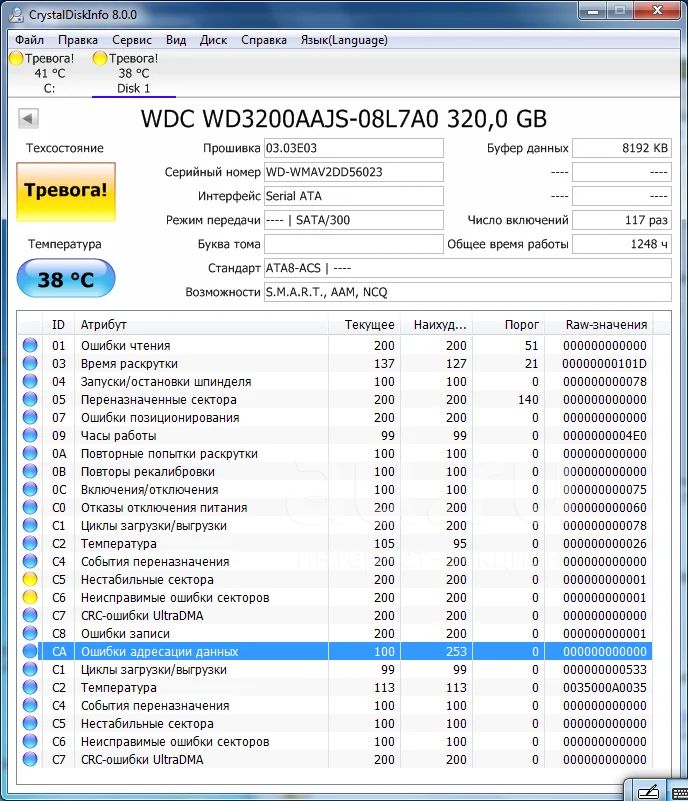Open the Язык(Language) menu

tap(344, 40)
